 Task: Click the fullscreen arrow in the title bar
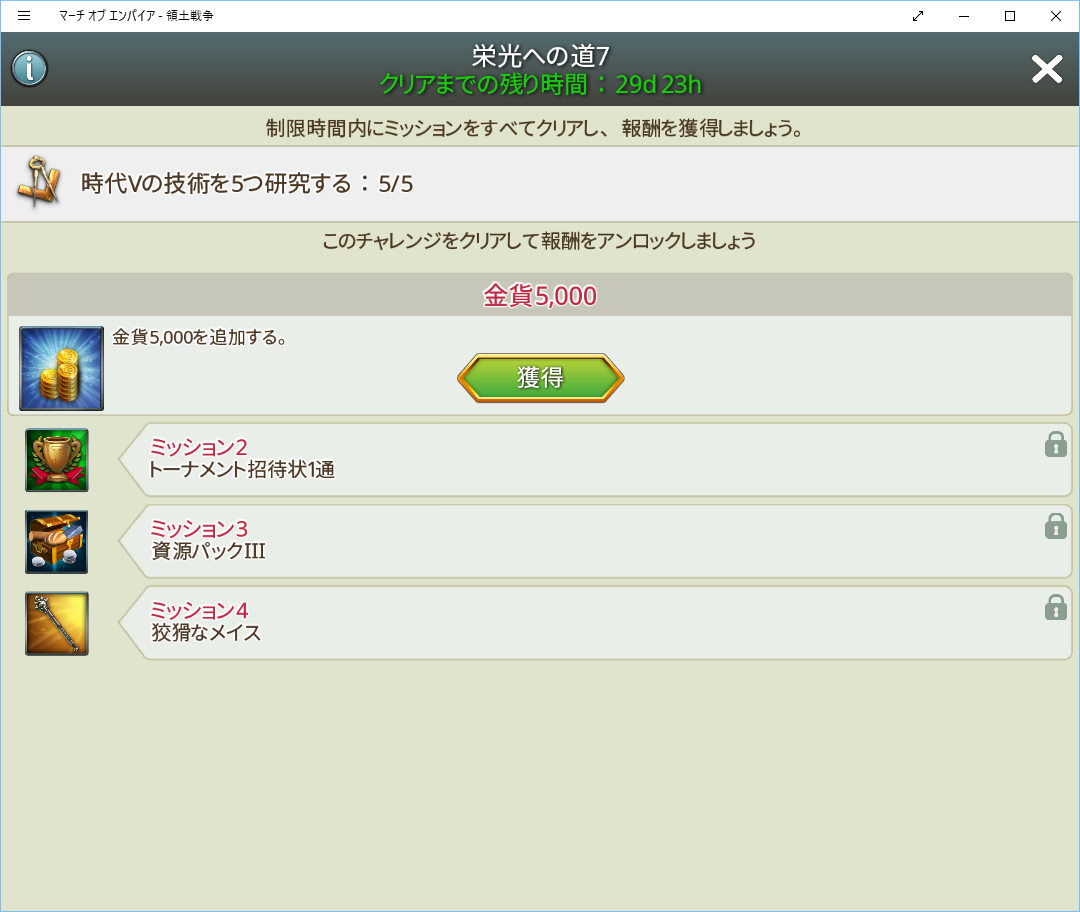917,16
